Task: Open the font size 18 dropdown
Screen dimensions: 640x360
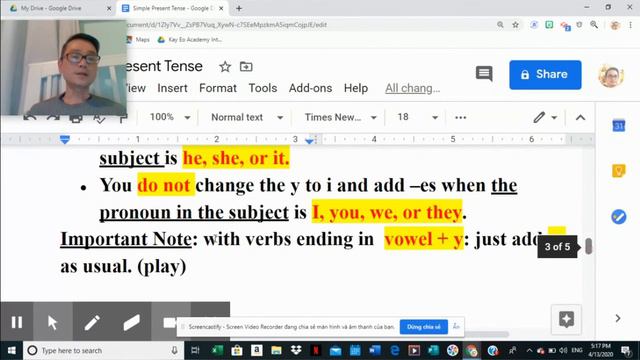Action: pyautogui.click(x=417, y=118)
